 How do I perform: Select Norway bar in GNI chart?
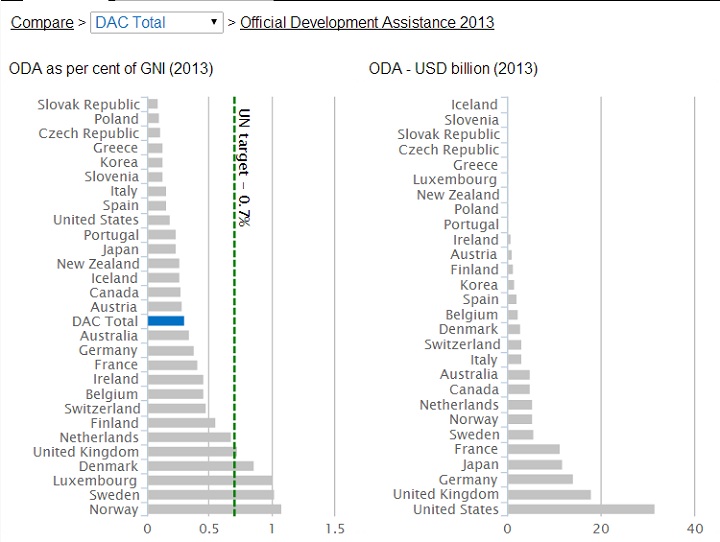[x=213, y=510]
